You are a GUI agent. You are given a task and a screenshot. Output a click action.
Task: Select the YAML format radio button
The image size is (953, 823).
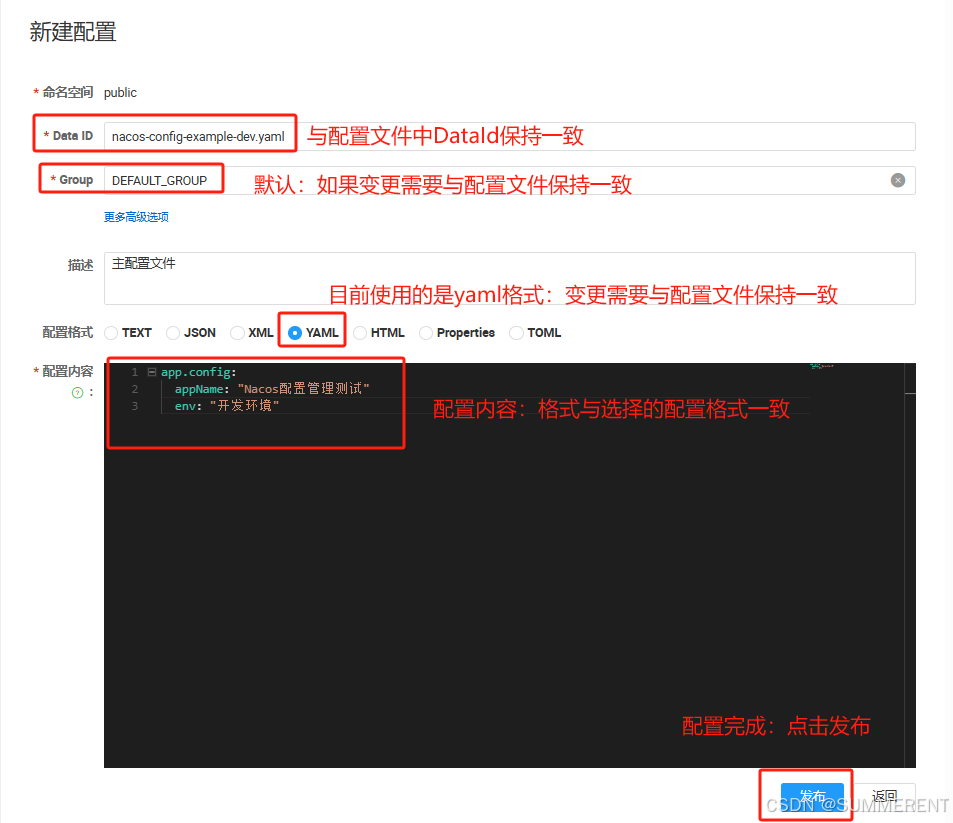click(295, 333)
